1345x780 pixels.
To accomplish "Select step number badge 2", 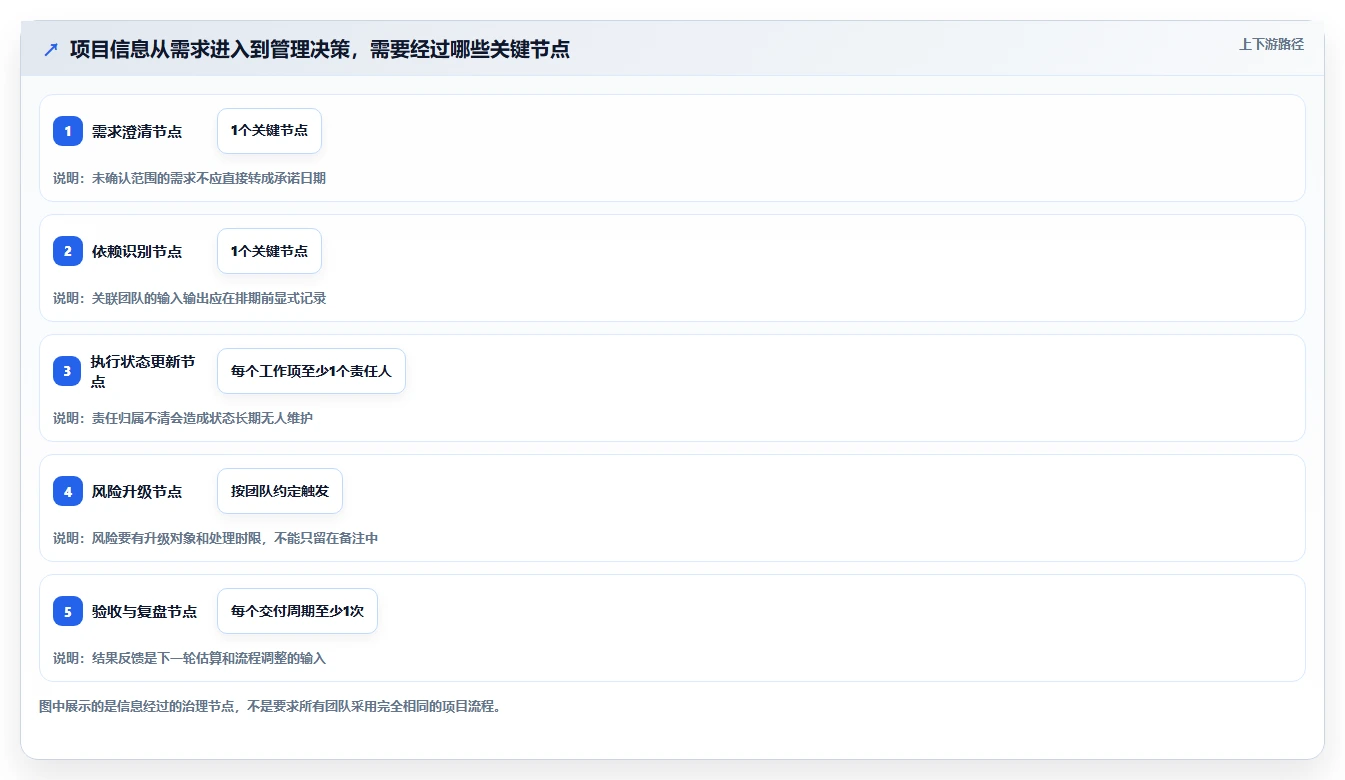I will click(68, 251).
